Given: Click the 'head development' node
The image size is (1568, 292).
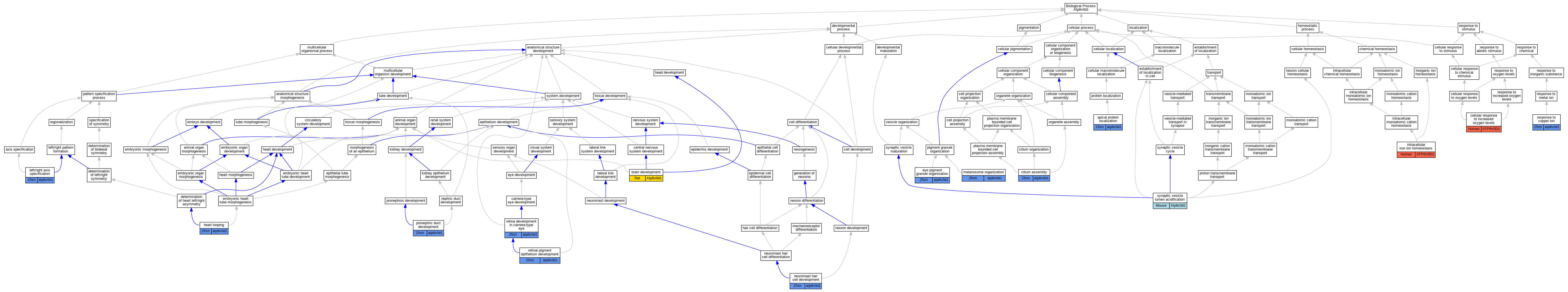Looking at the screenshot, I should tap(670, 73).
